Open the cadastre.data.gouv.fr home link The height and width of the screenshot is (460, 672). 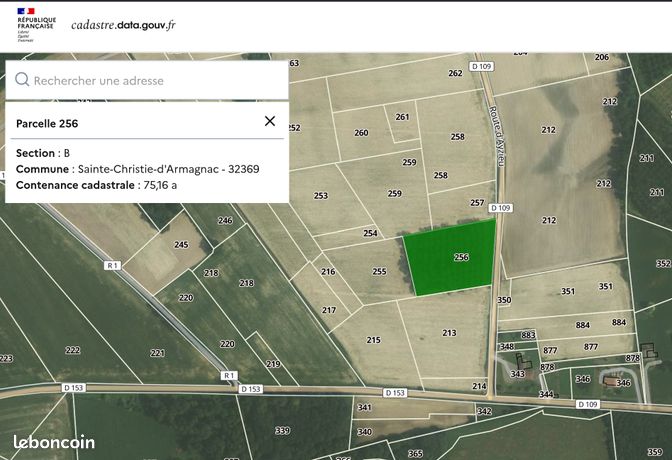123,25
